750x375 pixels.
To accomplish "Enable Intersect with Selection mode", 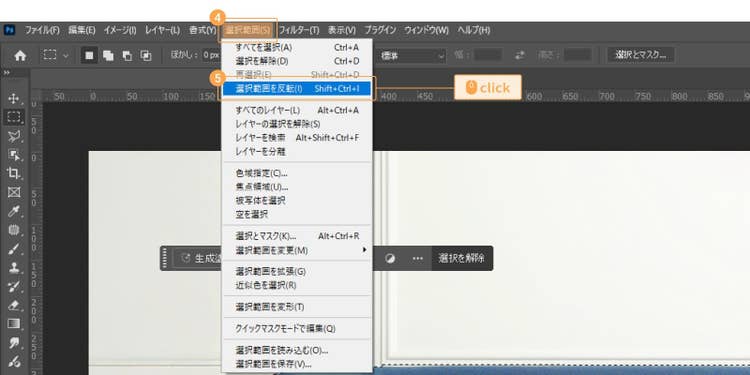I will click(x=145, y=55).
